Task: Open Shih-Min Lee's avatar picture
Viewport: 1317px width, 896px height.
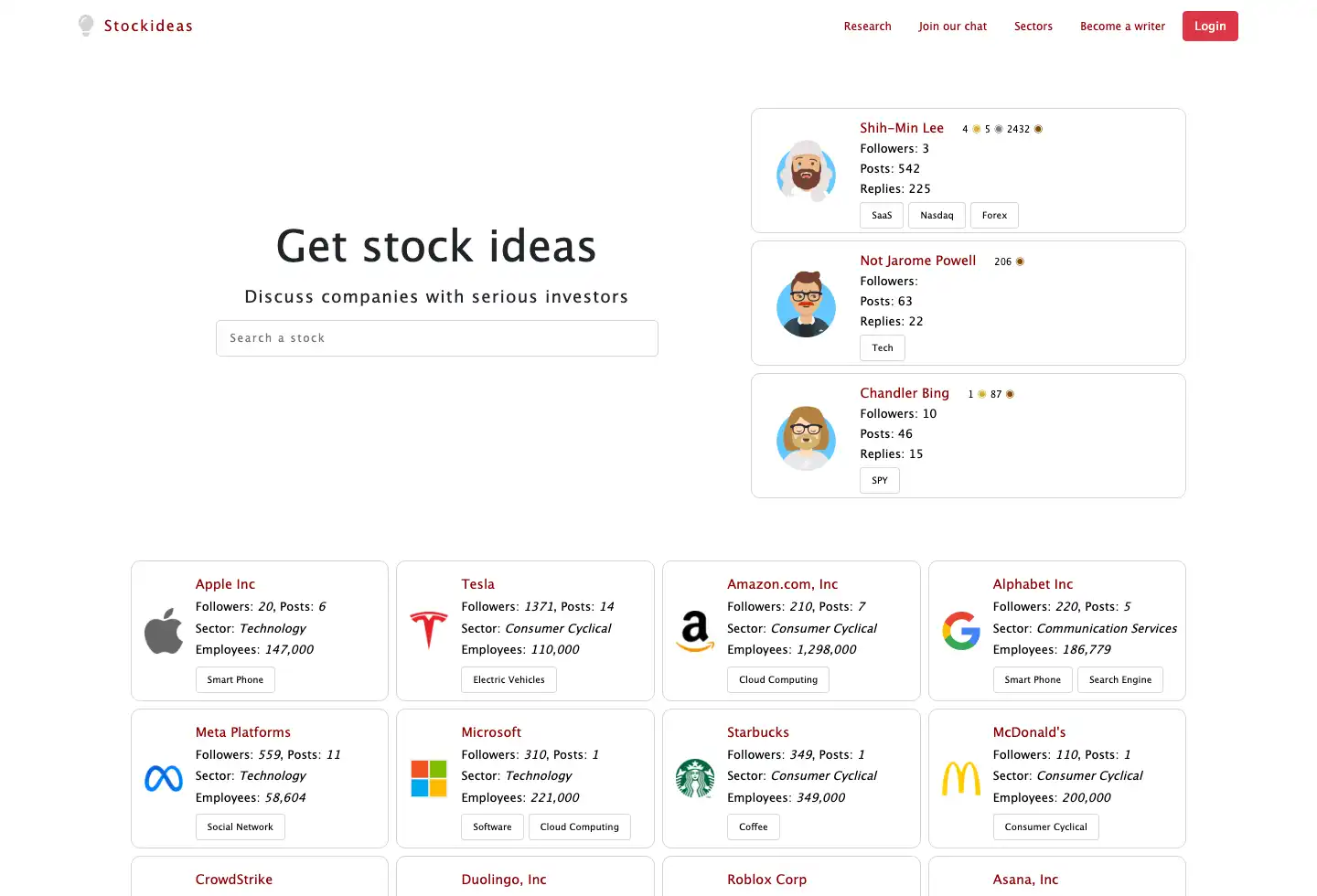Action: pos(806,171)
